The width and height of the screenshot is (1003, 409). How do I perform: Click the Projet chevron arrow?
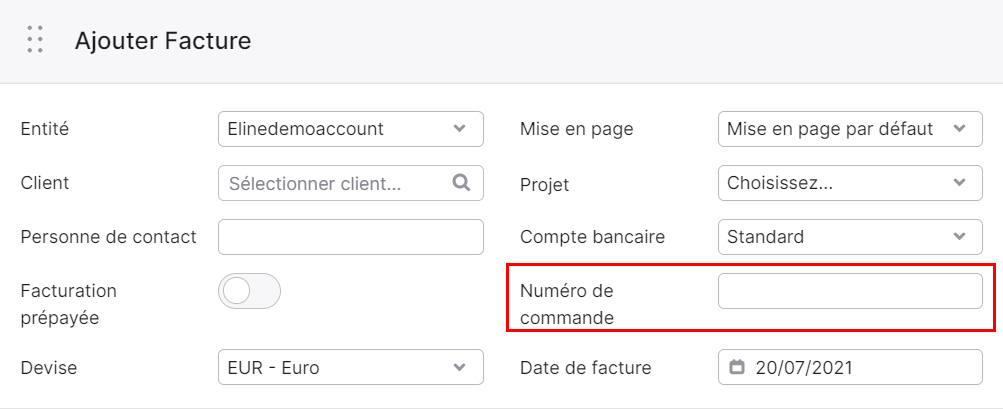click(959, 182)
